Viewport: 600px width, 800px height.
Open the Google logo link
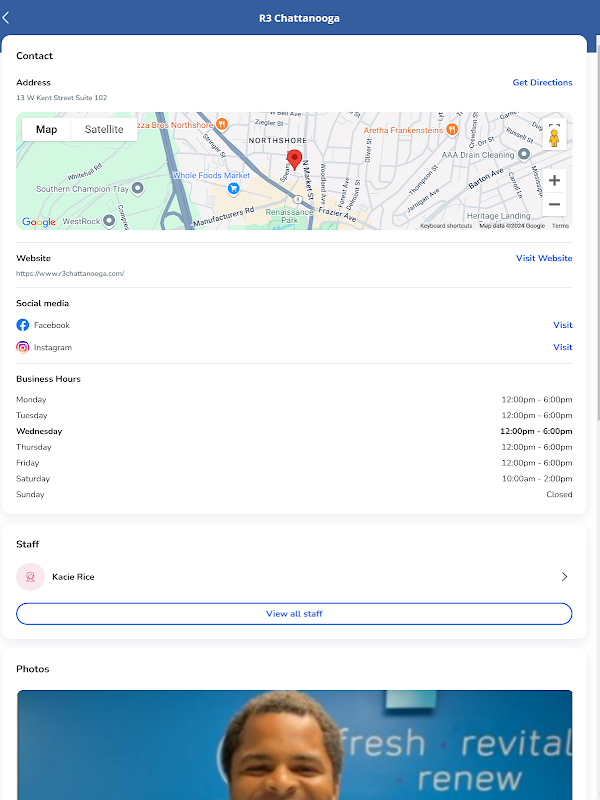(x=39, y=222)
